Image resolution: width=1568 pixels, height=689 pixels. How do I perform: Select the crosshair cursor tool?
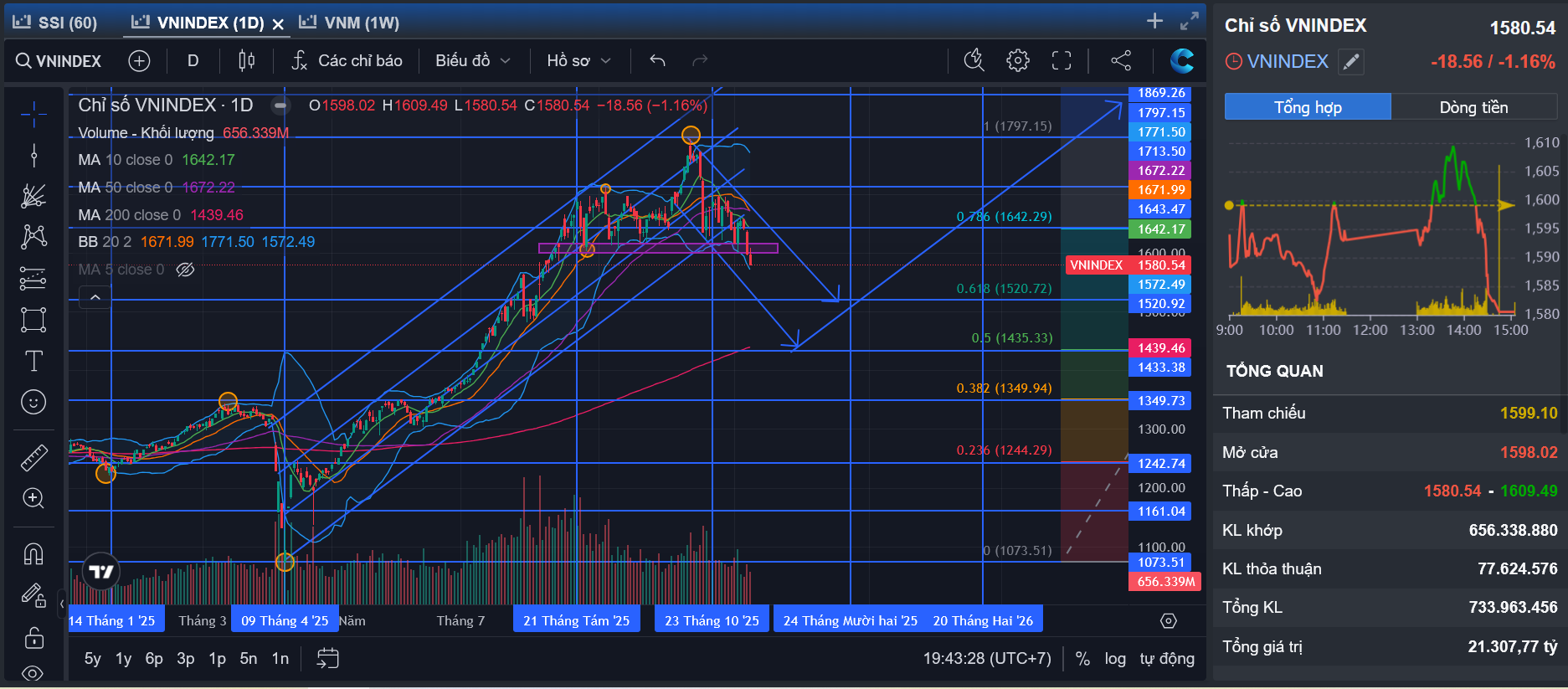click(x=33, y=115)
